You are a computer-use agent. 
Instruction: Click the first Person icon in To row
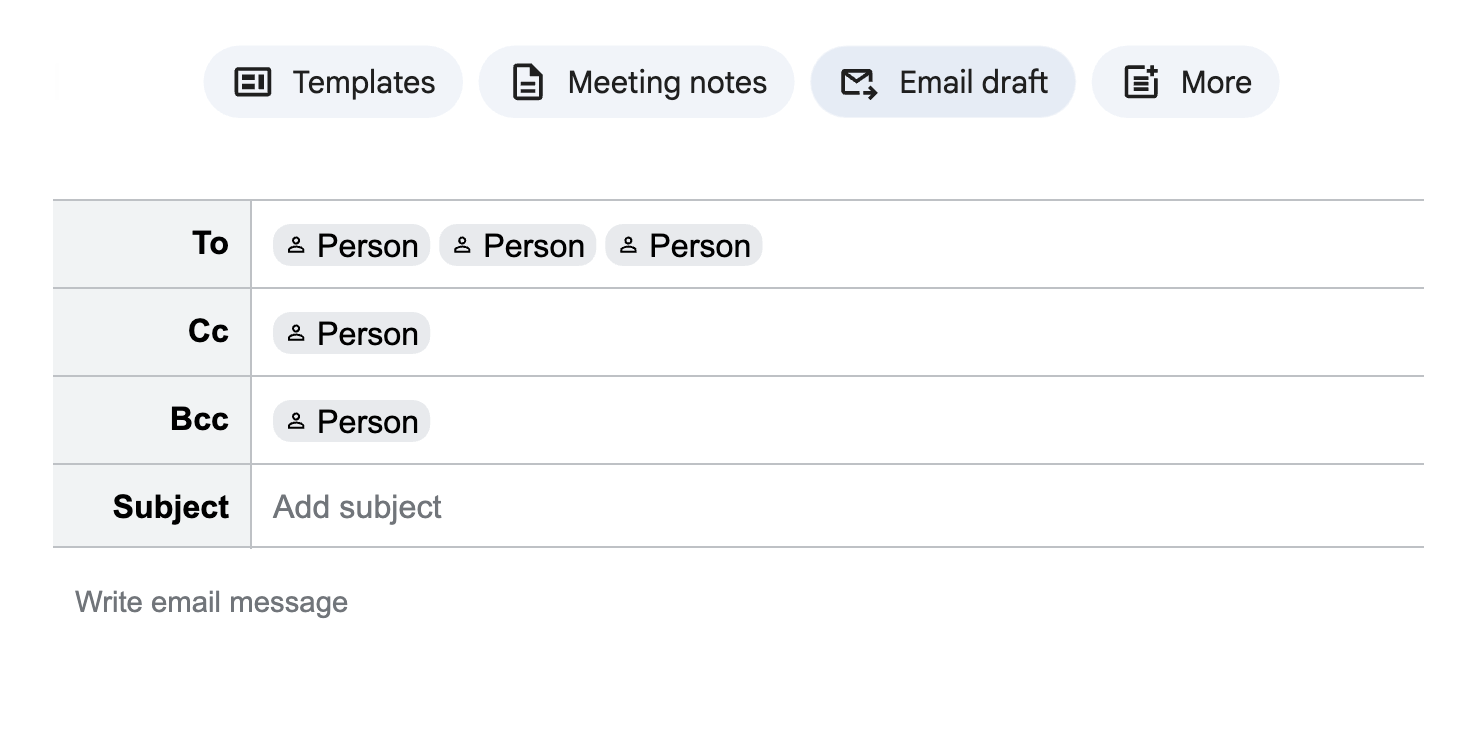click(x=296, y=246)
